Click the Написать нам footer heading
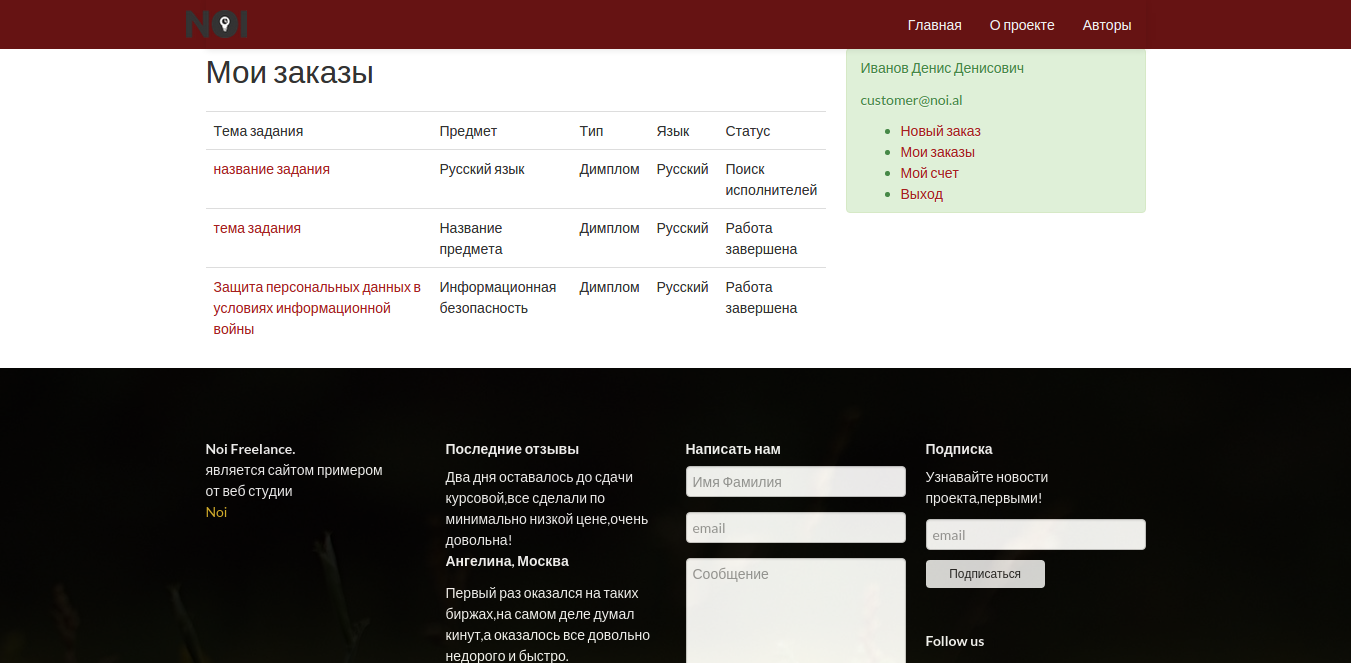Viewport: 1351px width, 663px height. coord(733,449)
